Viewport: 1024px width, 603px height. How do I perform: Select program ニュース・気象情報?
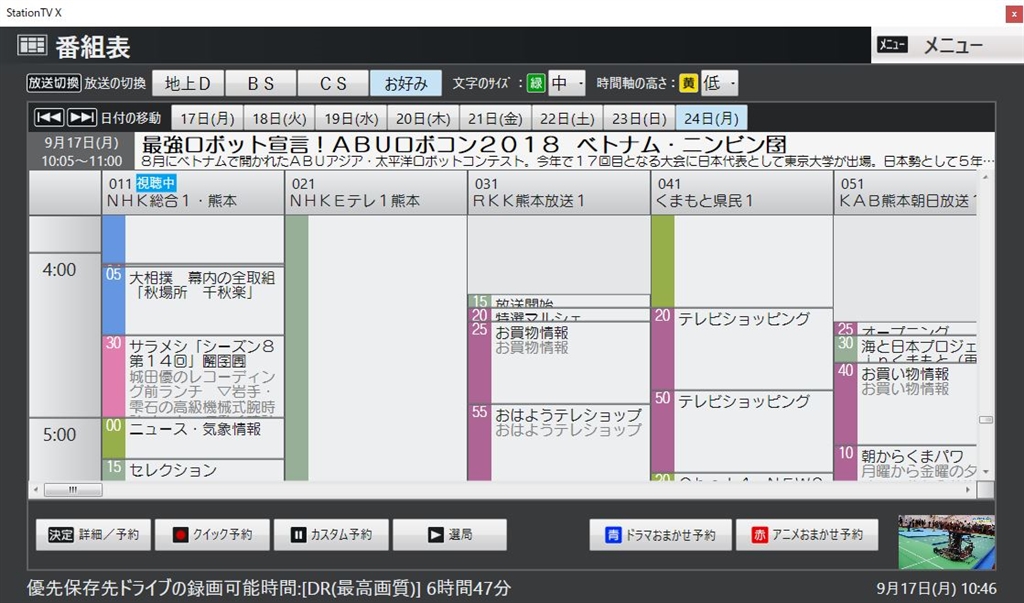pos(193,438)
